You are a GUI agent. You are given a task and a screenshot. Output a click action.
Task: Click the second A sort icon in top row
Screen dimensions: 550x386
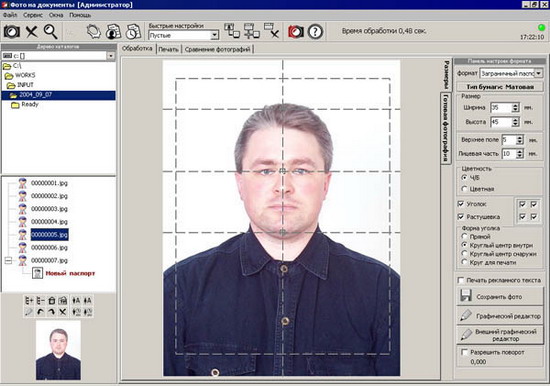(88, 300)
